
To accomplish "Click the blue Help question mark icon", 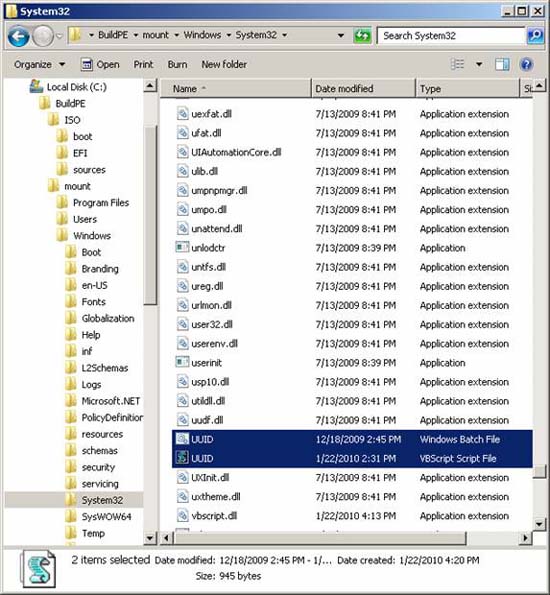I will coord(526,65).
